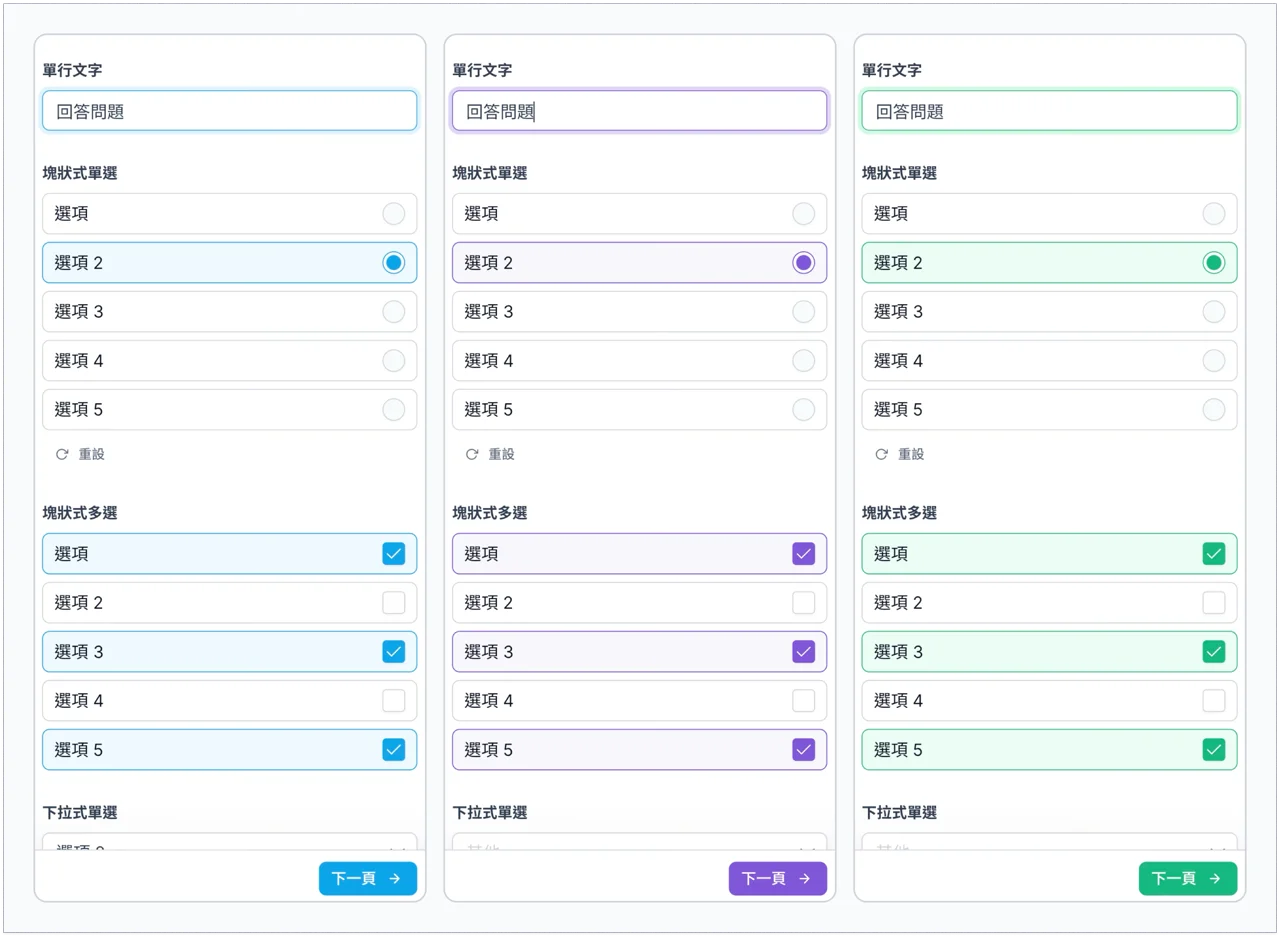Click the purple panel's 重設 refresh icon
This screenshot has height=936, width=1280.
(472, 454)
